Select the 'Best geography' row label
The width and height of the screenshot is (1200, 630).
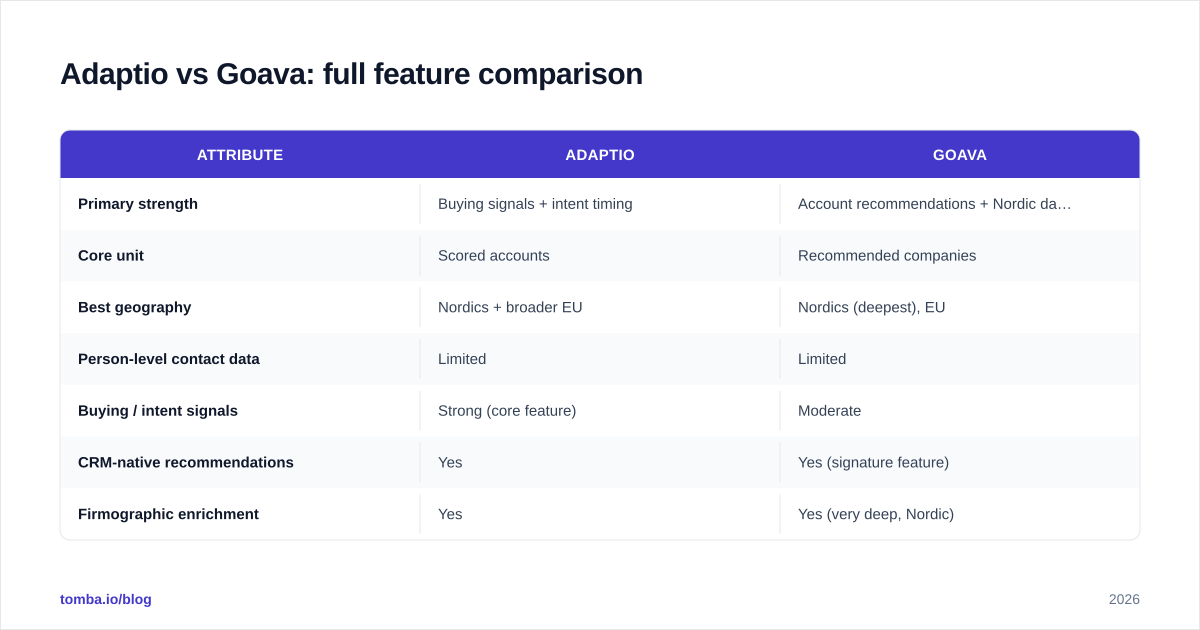pos(134,307)
